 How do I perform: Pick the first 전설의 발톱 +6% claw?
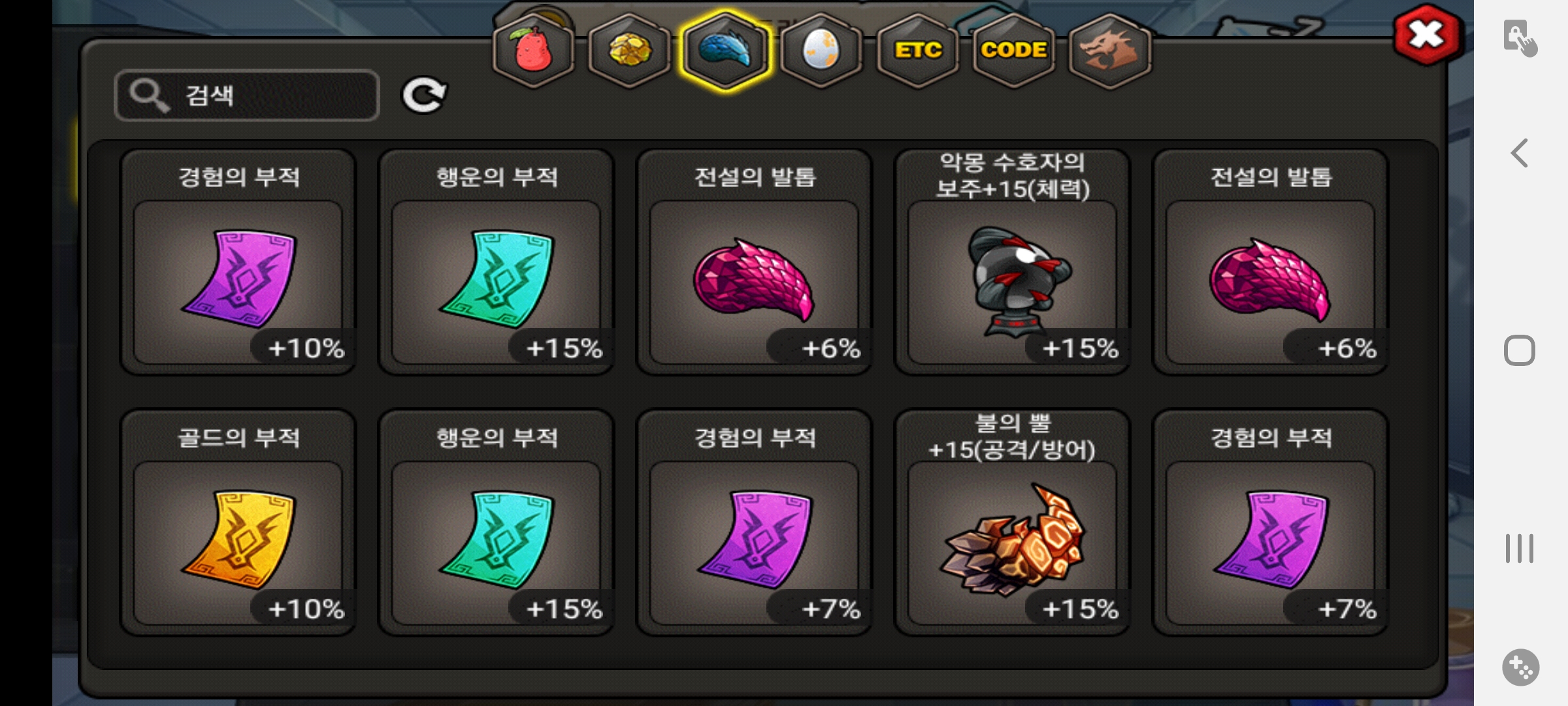(754, 261)
